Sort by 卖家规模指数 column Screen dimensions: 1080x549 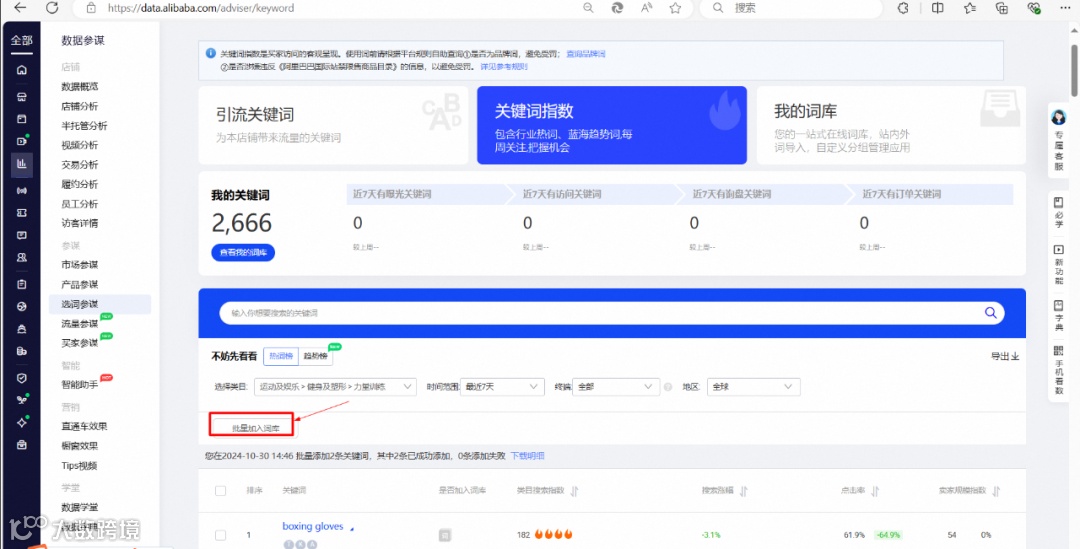point(995,491)
